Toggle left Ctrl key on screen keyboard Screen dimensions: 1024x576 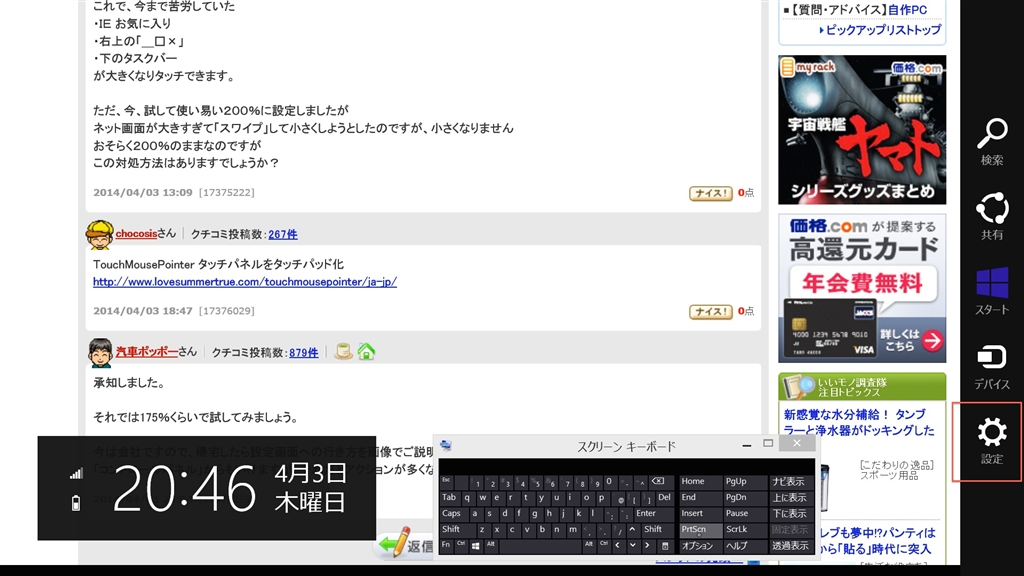(461, 545)
